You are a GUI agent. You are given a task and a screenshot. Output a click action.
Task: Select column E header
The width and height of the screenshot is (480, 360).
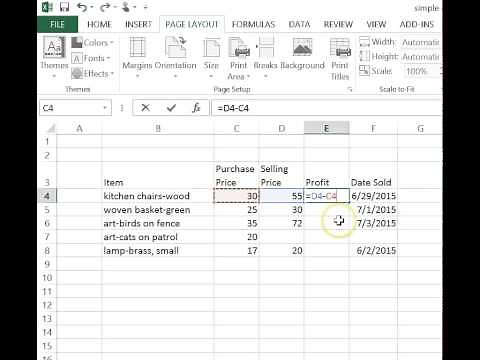click(x=327, y=128)
